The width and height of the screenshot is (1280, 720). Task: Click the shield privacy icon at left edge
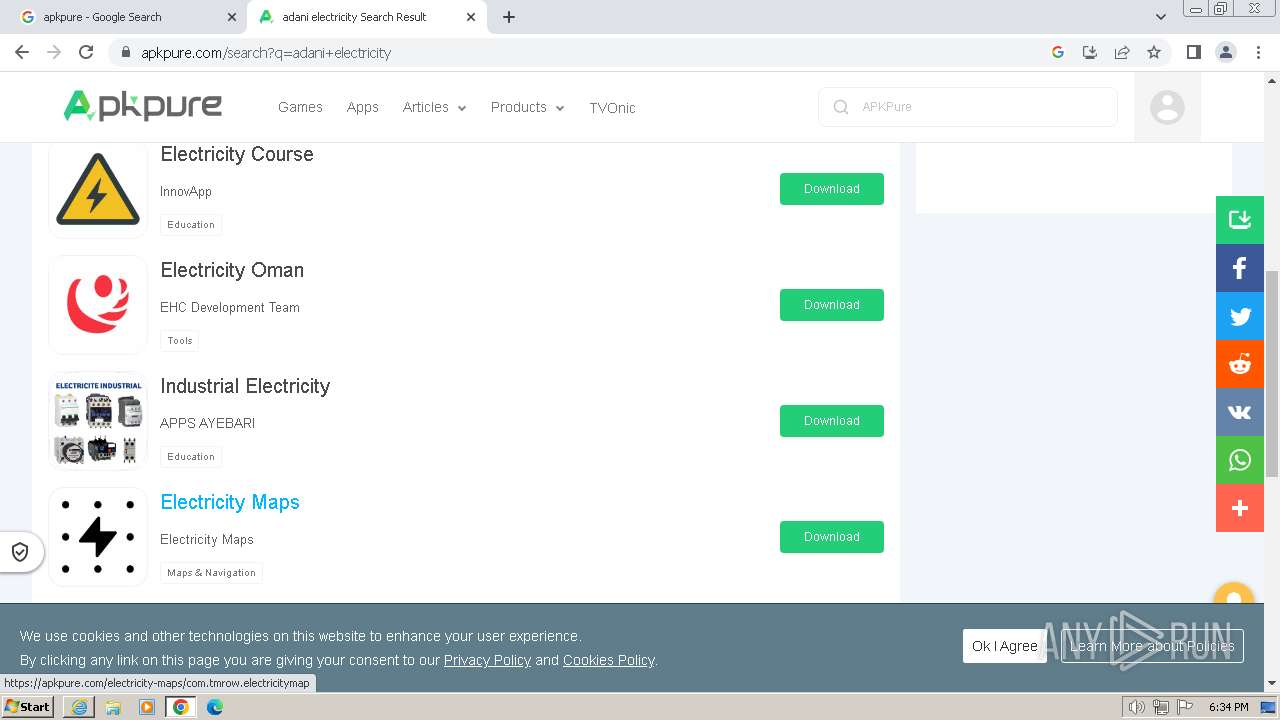click(19, 552)
